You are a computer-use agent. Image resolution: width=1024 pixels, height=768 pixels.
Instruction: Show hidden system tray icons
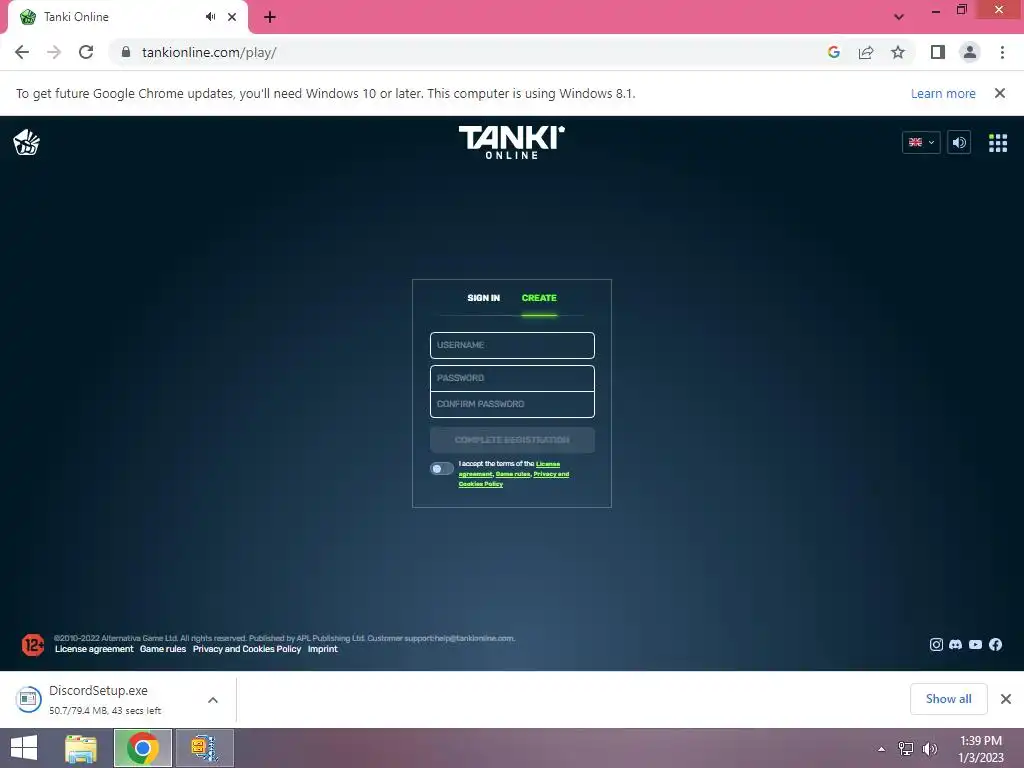[882, 749]
